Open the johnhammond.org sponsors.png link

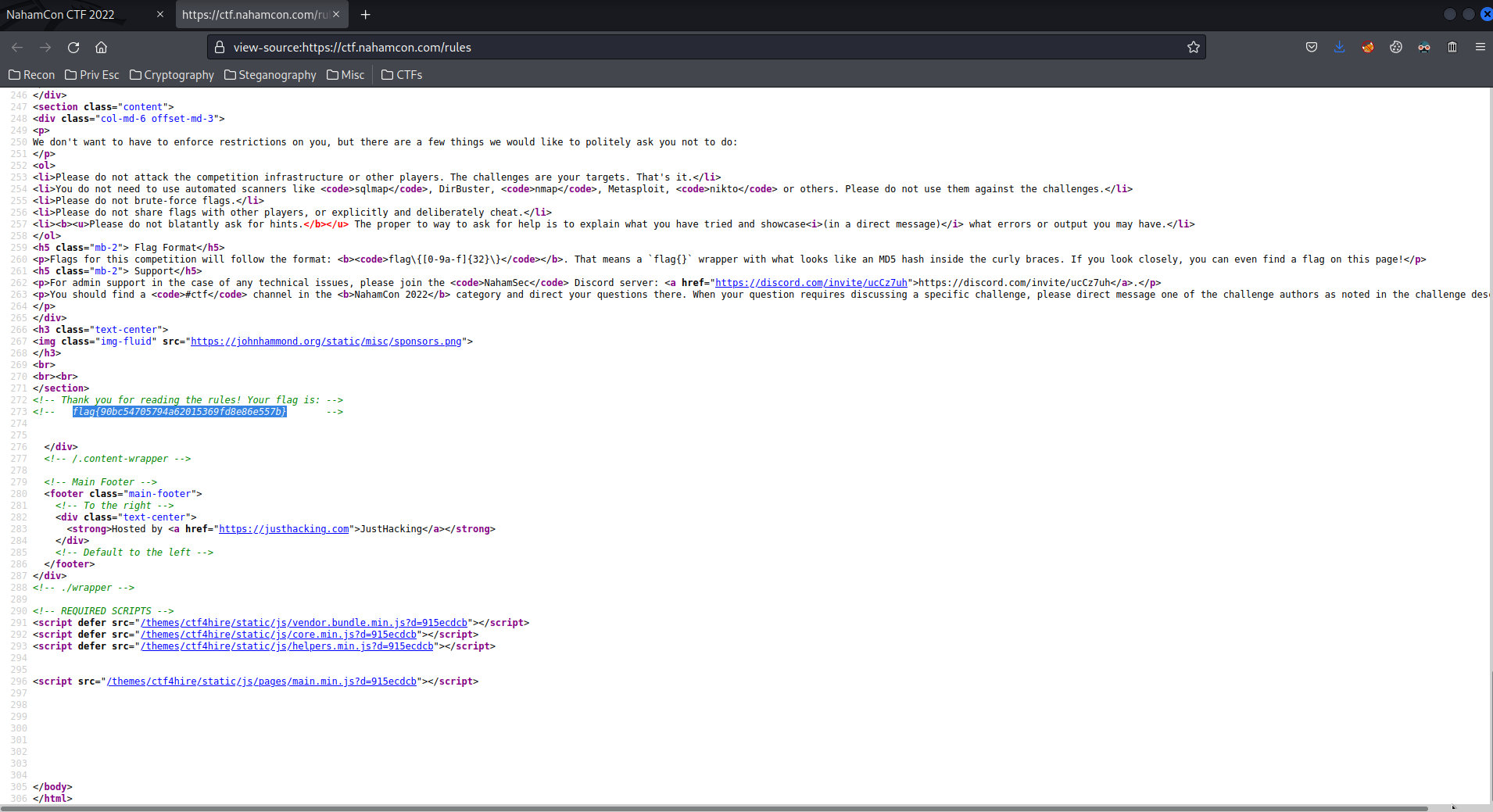[x=326, y=342]
